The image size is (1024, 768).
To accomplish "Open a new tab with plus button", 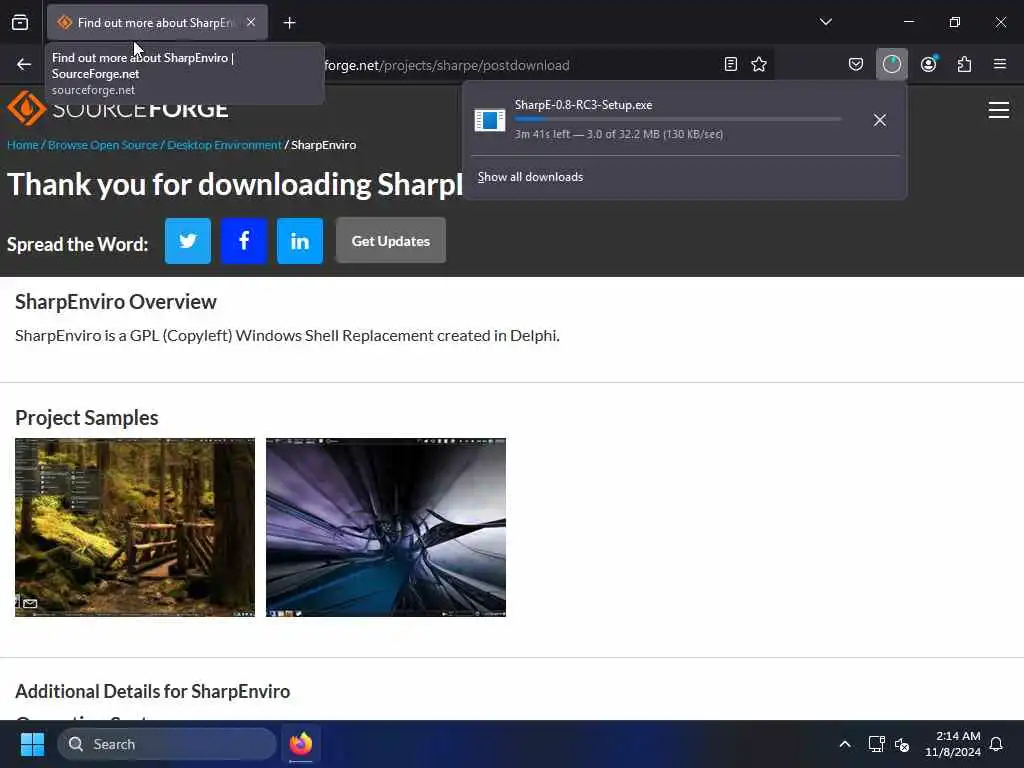I will pyautogui.click(x=289, y=23).
